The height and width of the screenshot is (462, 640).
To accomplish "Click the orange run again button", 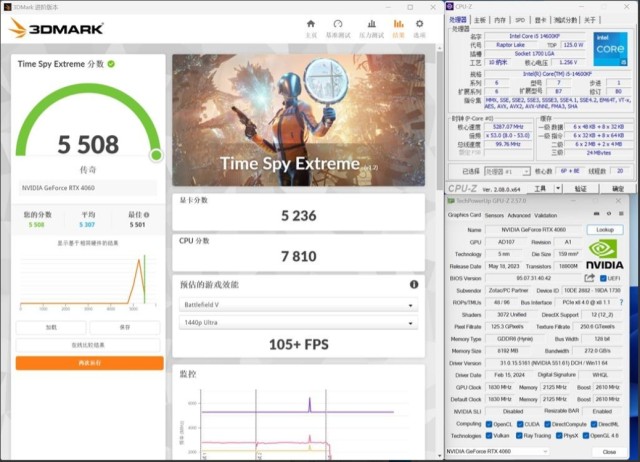I will (89, 363).
